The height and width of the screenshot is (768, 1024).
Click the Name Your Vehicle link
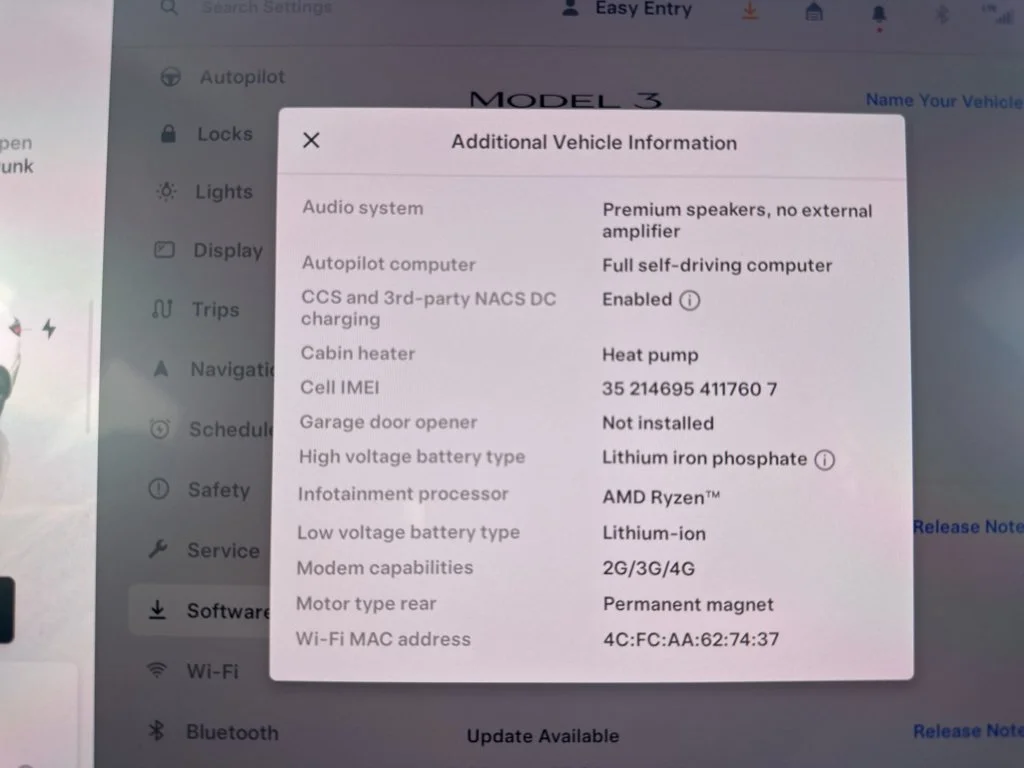[944, 101]
